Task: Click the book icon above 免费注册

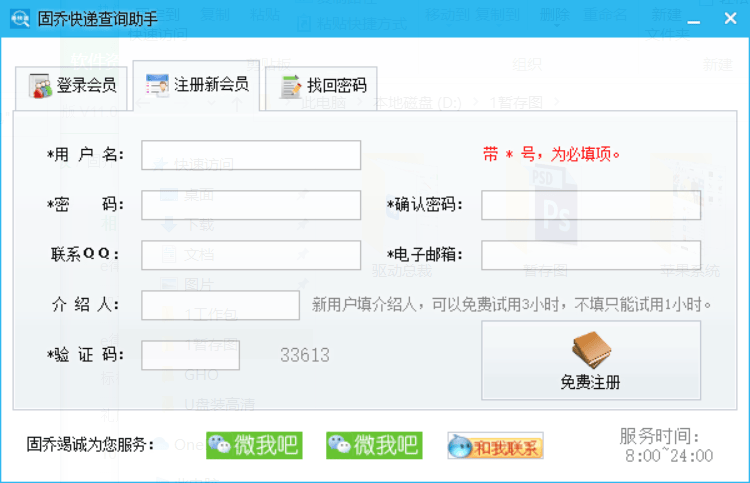Action: coord(591,350)
